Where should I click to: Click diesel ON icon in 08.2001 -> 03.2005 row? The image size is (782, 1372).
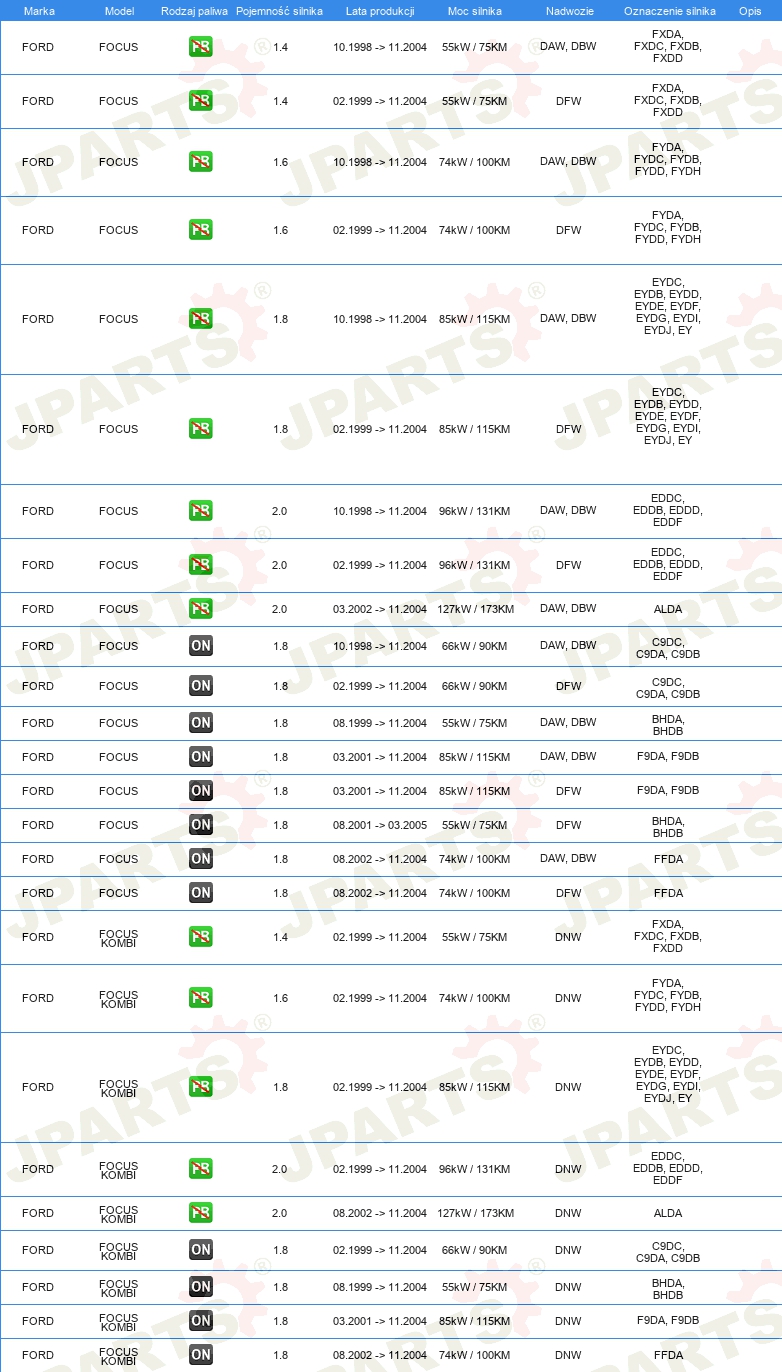[200, 825]
